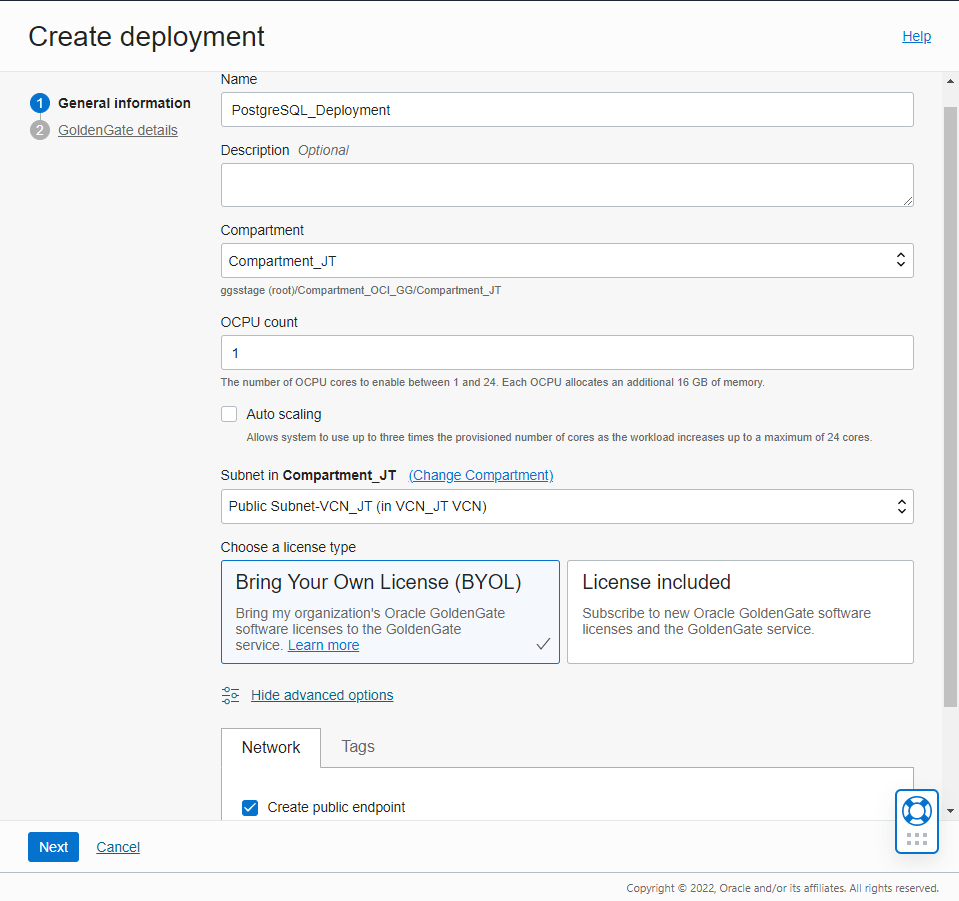Image resolution: width=959 pixels, height=901 pixels.
Task: Collapse advanced options
Action: tap(322, 695)
